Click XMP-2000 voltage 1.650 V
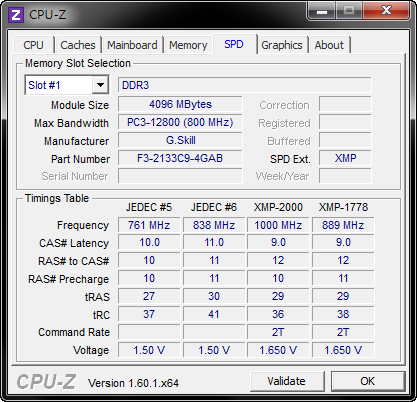Viewport: 417px width, 402px height. point(278,350)
